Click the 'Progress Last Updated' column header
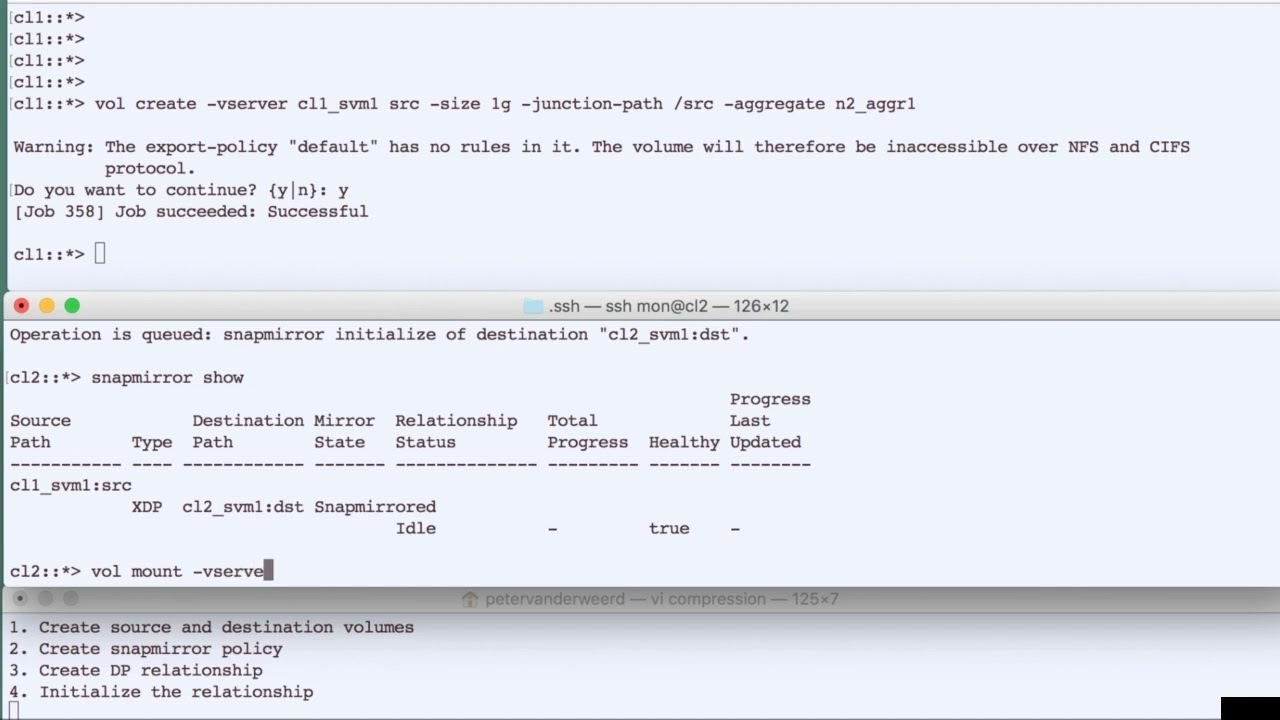 click(770, 420)
